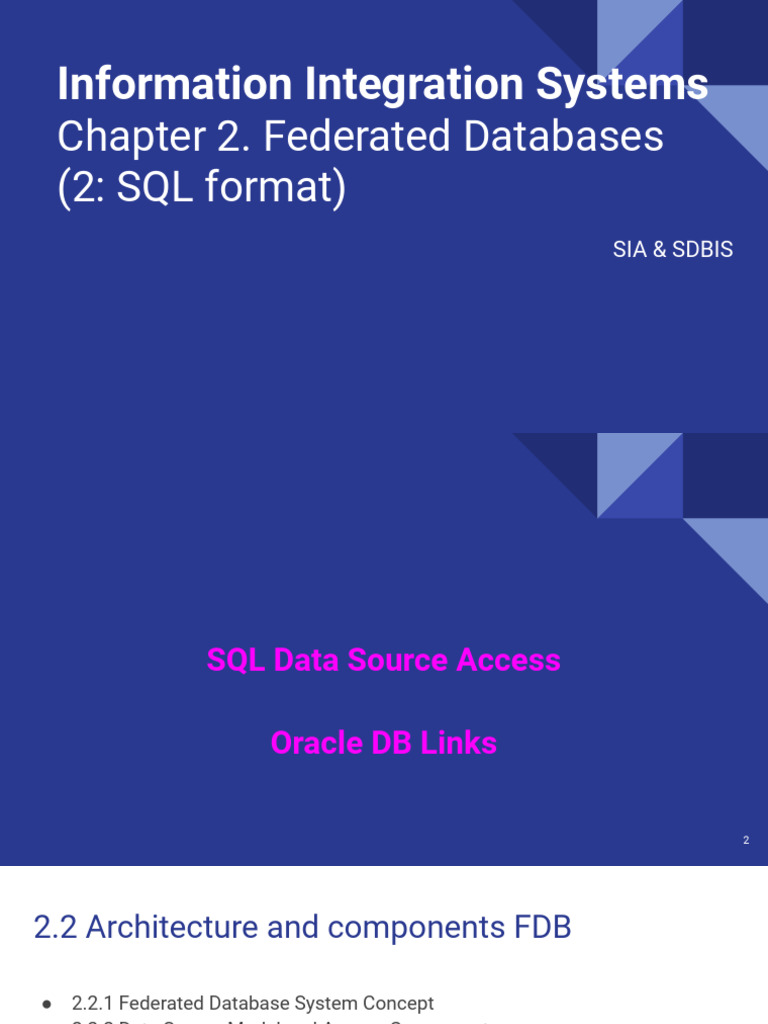Viewport: 768px width, 1024px height.
Task: Click the "(2: SQL format)" text
Action: [x=202, y=187]
